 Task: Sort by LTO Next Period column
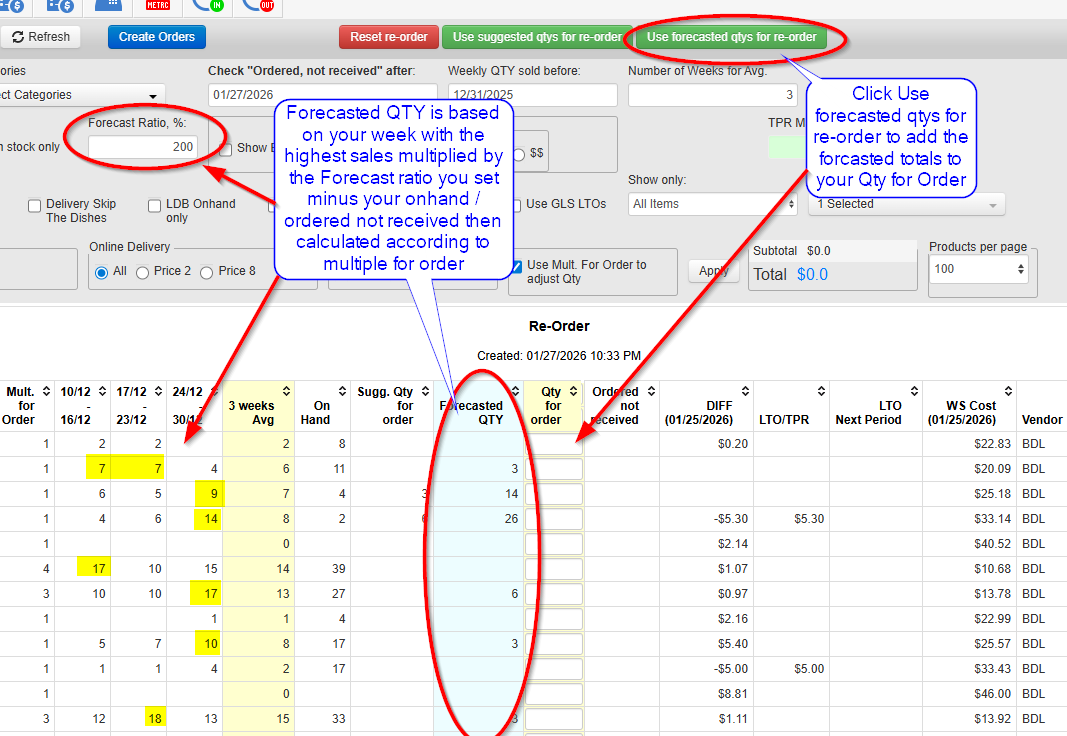914,391
